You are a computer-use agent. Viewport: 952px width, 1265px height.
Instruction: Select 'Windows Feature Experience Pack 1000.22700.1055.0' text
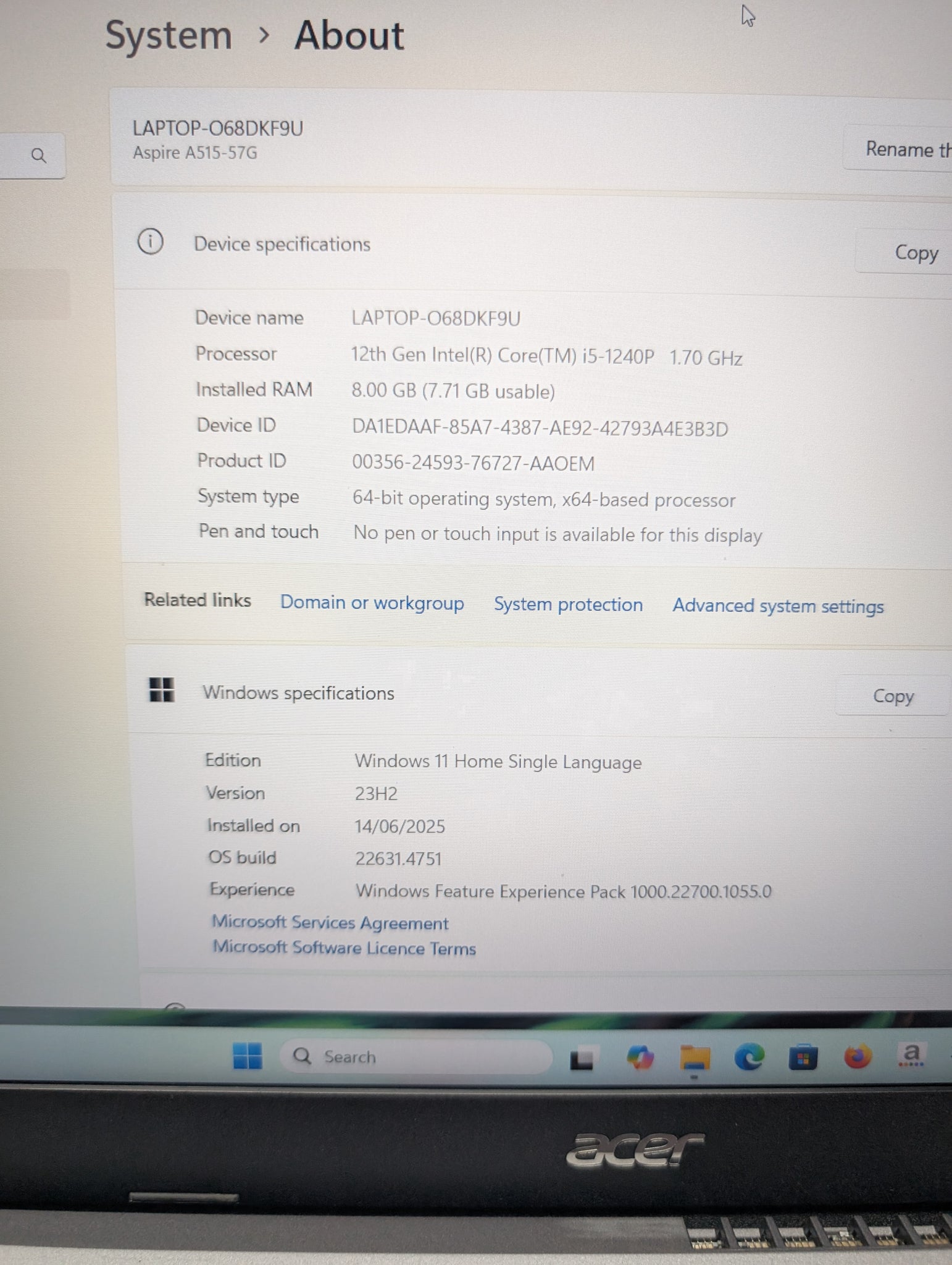(564, 891)
